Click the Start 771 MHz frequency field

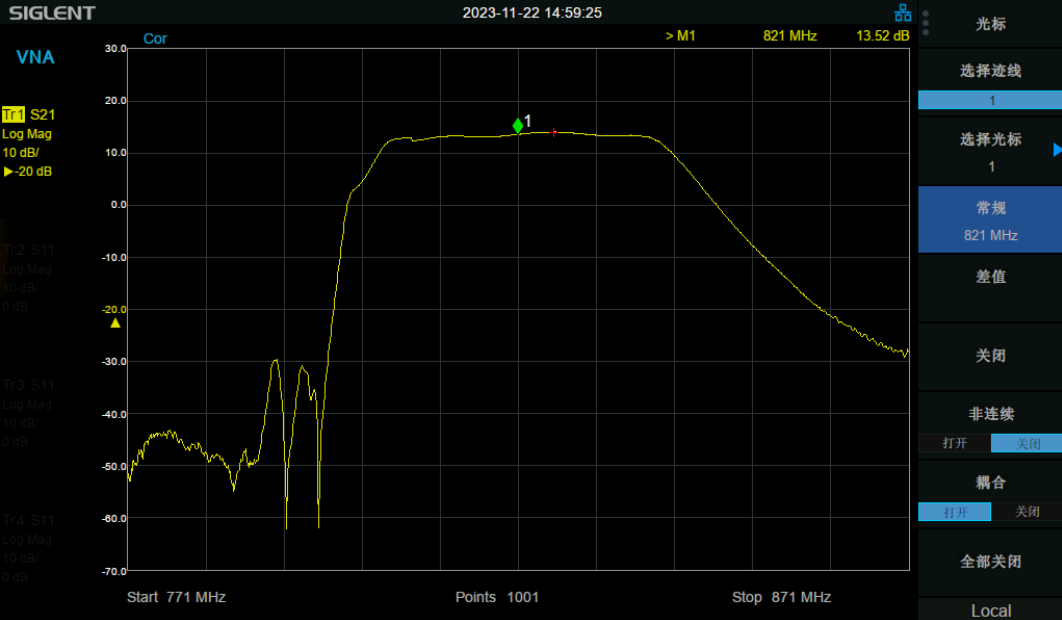point(176,597)
